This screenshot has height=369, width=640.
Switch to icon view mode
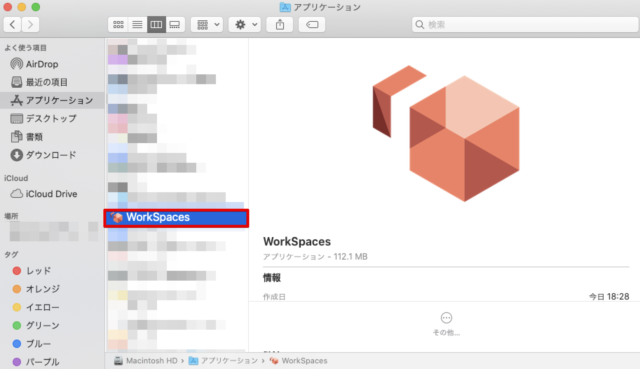tap(118, 25)
